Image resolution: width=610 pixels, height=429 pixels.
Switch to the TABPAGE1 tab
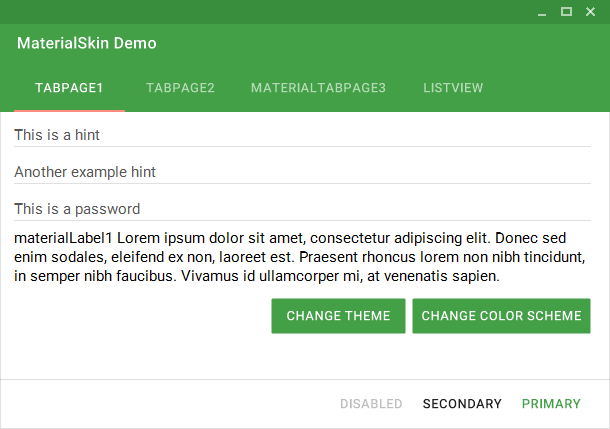pos(69,88)
